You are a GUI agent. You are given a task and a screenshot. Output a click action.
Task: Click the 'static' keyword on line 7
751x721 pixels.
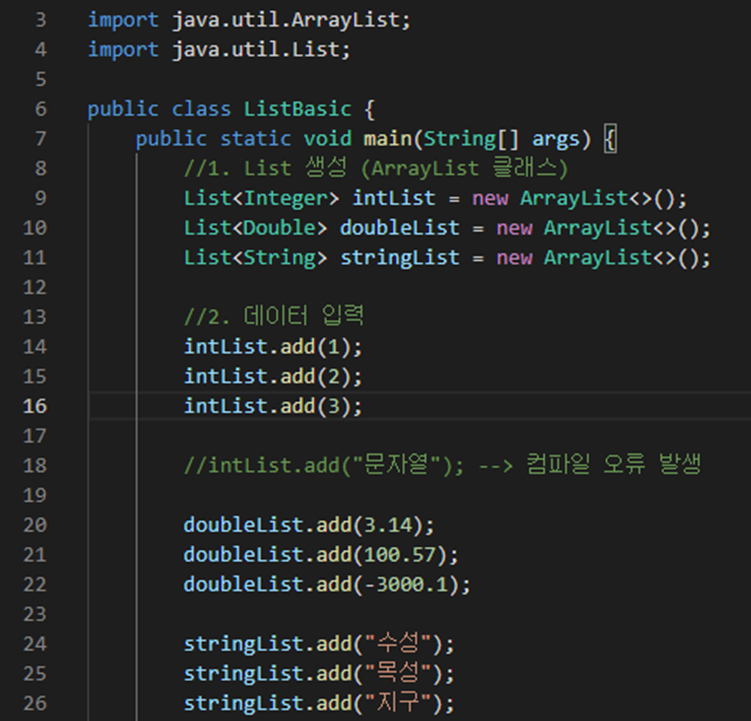point(255,139)
